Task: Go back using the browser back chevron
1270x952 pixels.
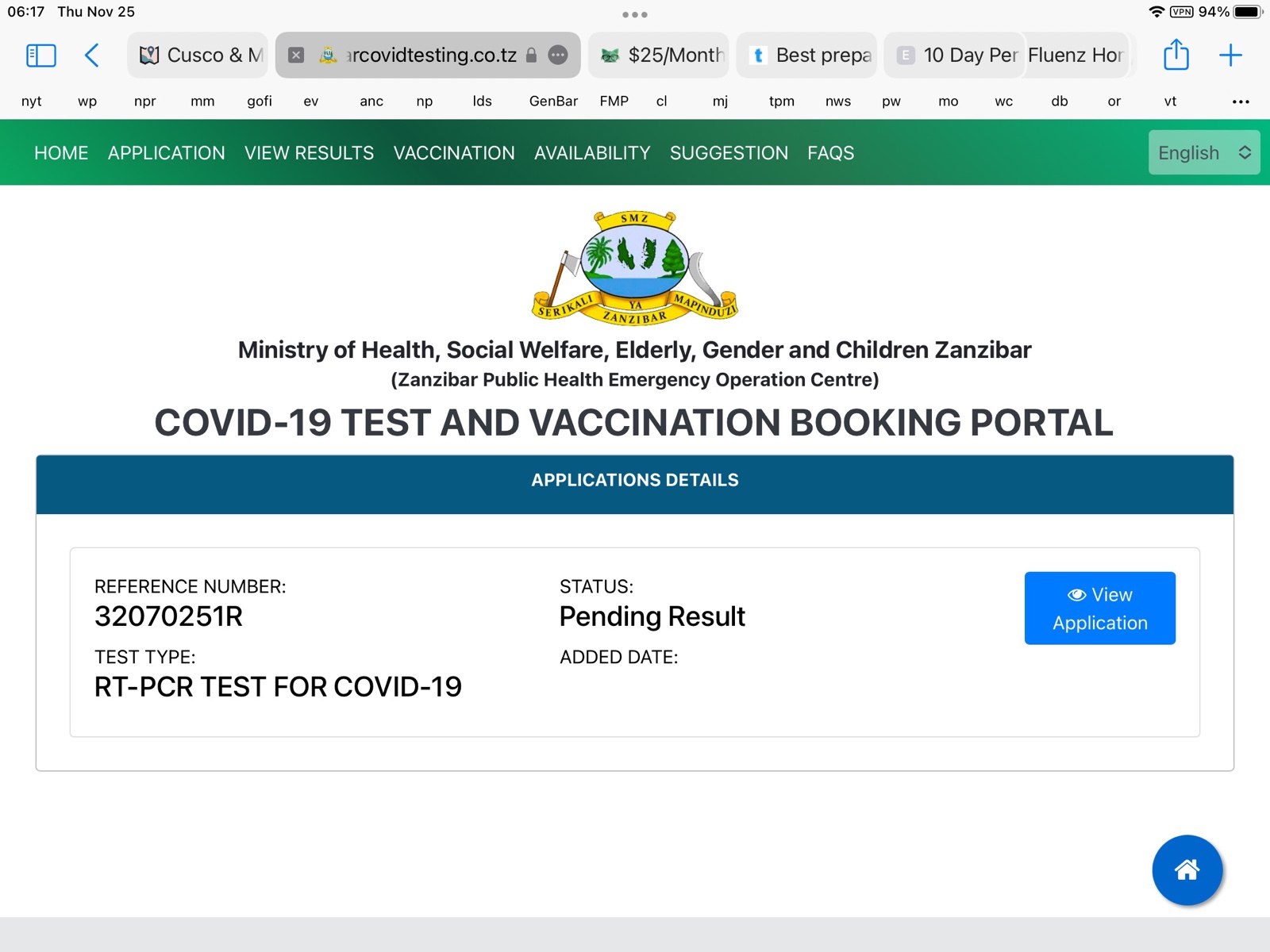Action: tap(92, 56)
